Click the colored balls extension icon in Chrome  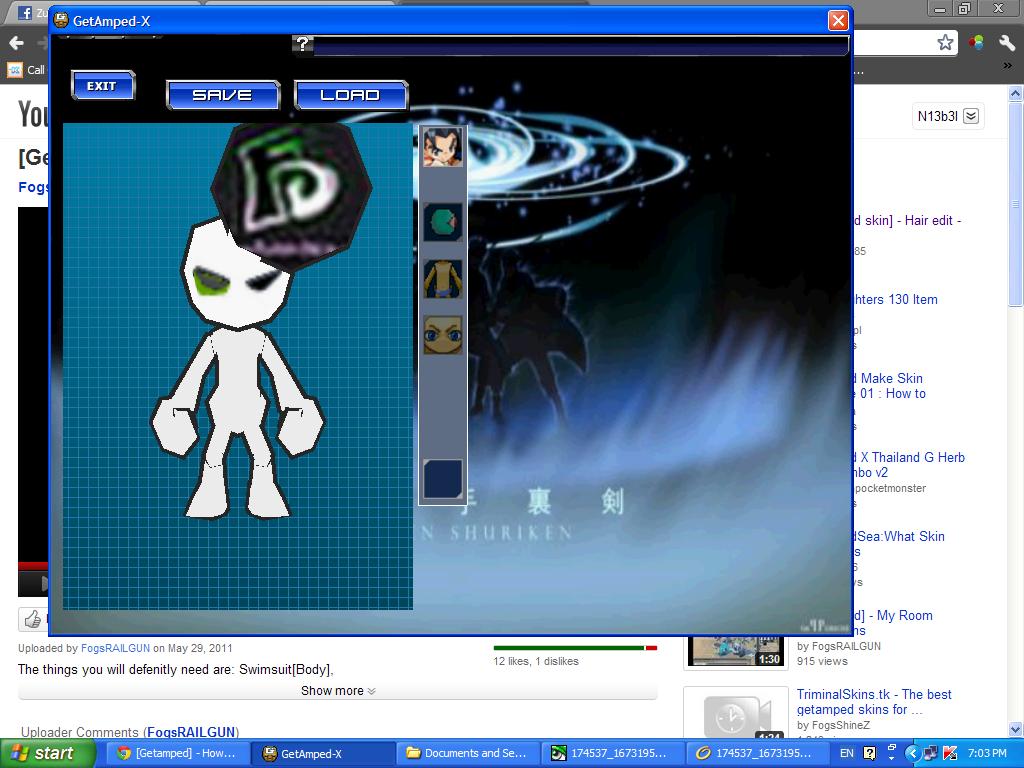976,43
